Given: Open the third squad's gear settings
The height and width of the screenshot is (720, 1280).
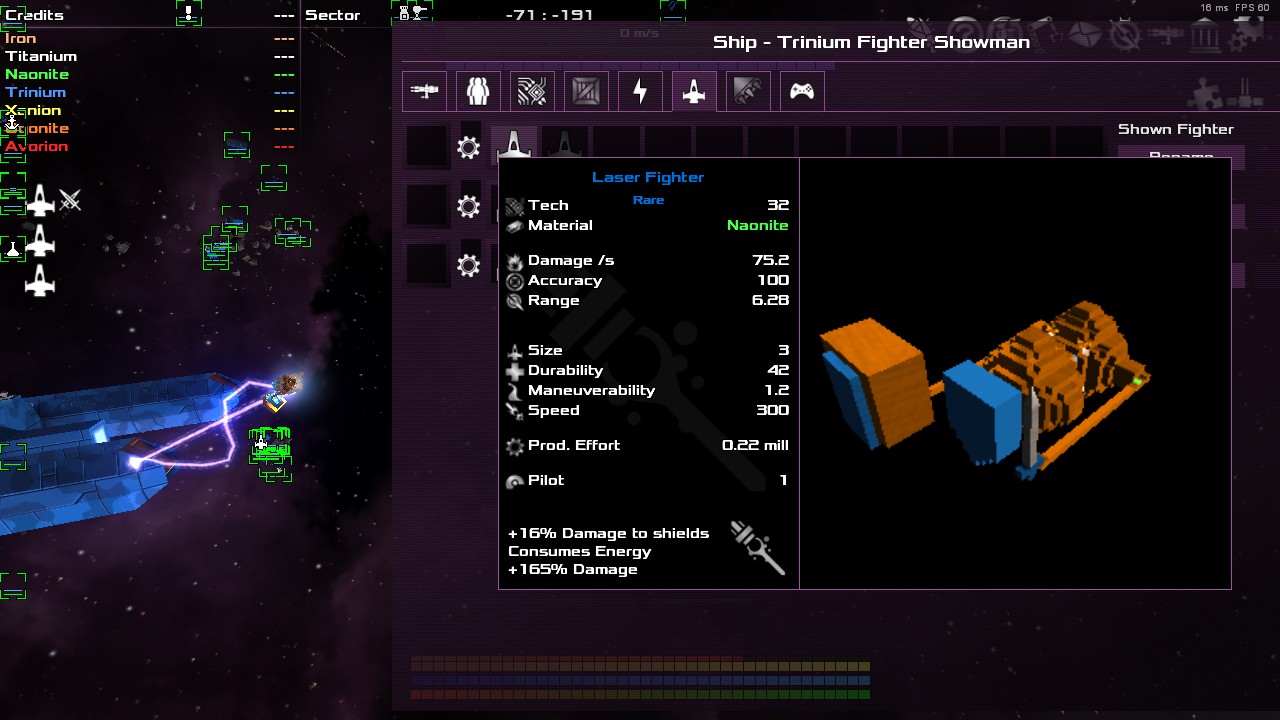Looking at the screenshot, I should pyautogui.click(x=468, y=266).
